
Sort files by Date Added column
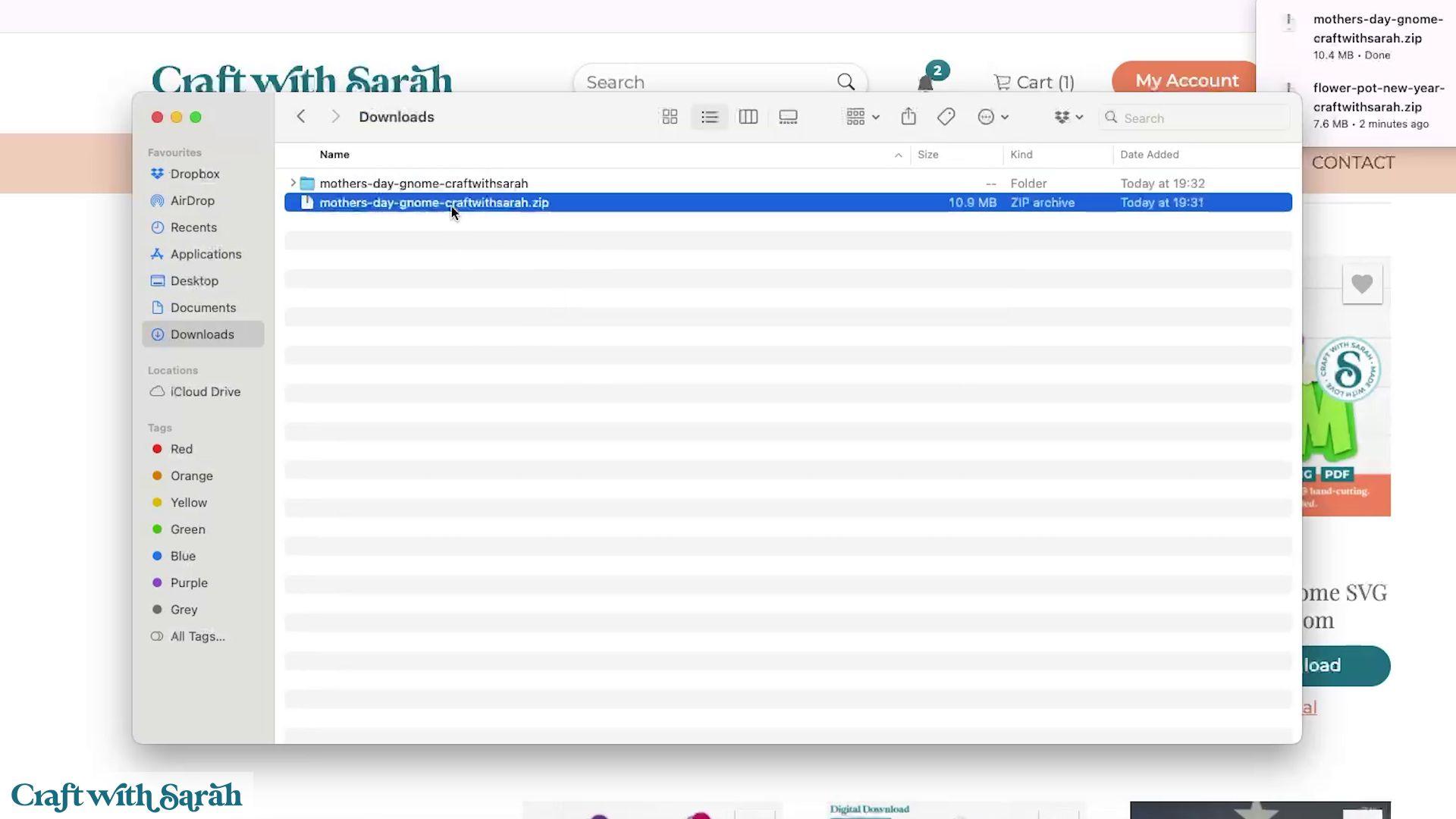click(x=1150, y=155)
